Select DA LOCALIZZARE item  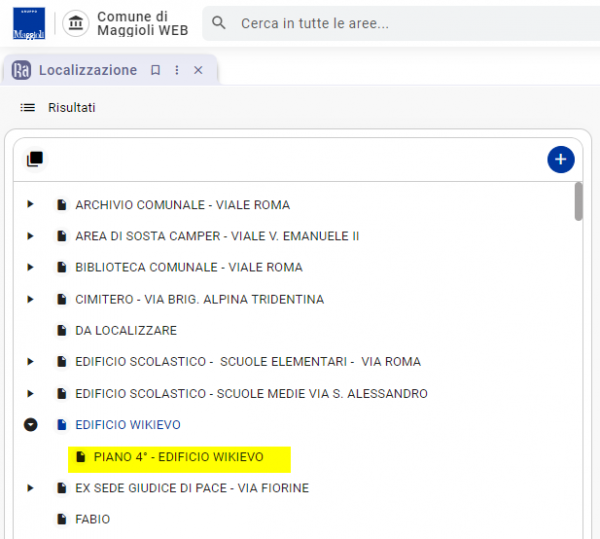(x=126, y=330)
